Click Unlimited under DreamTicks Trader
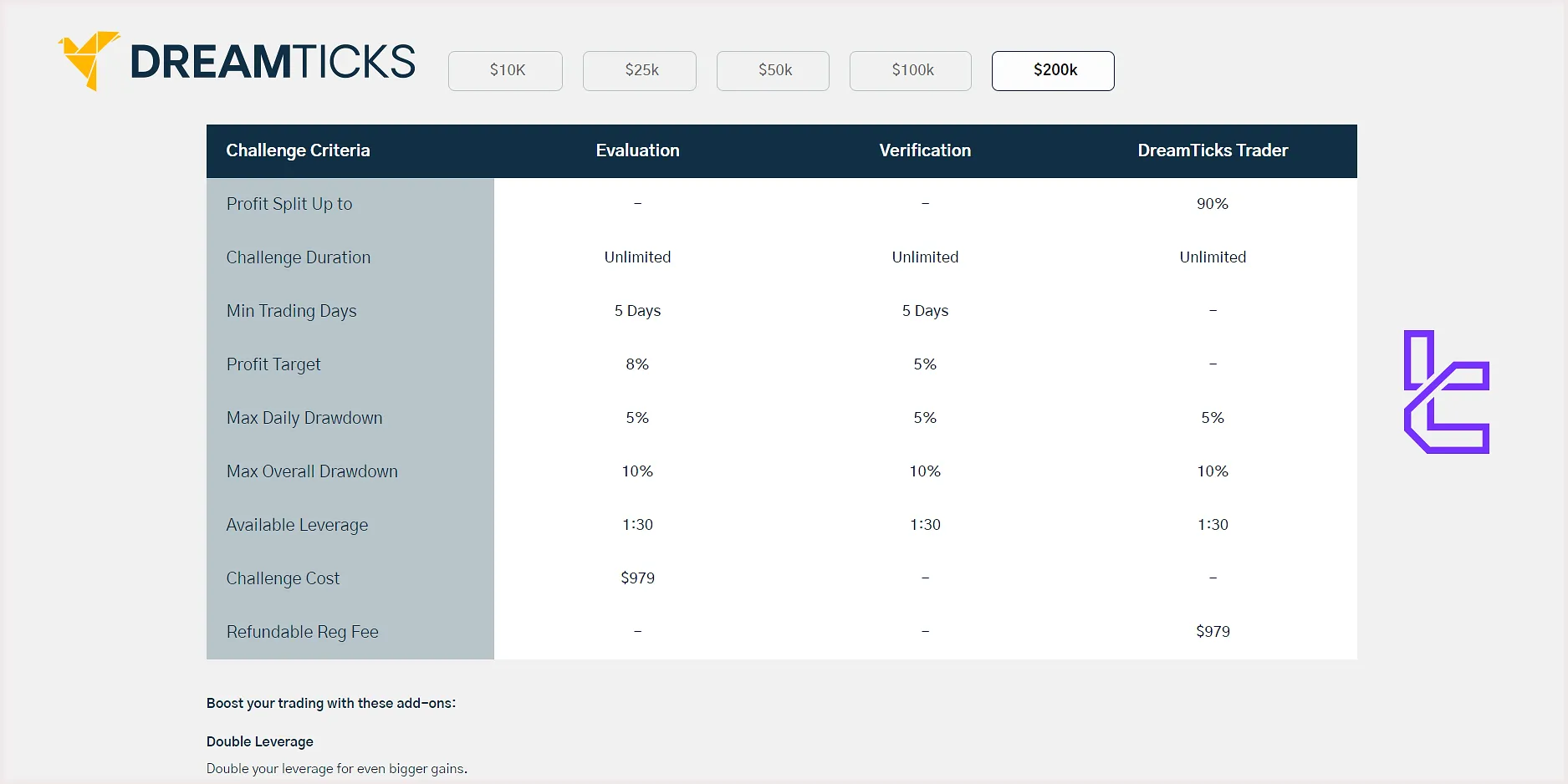The width and height of the screenshot is (1568, 784). coord(1213,257)
